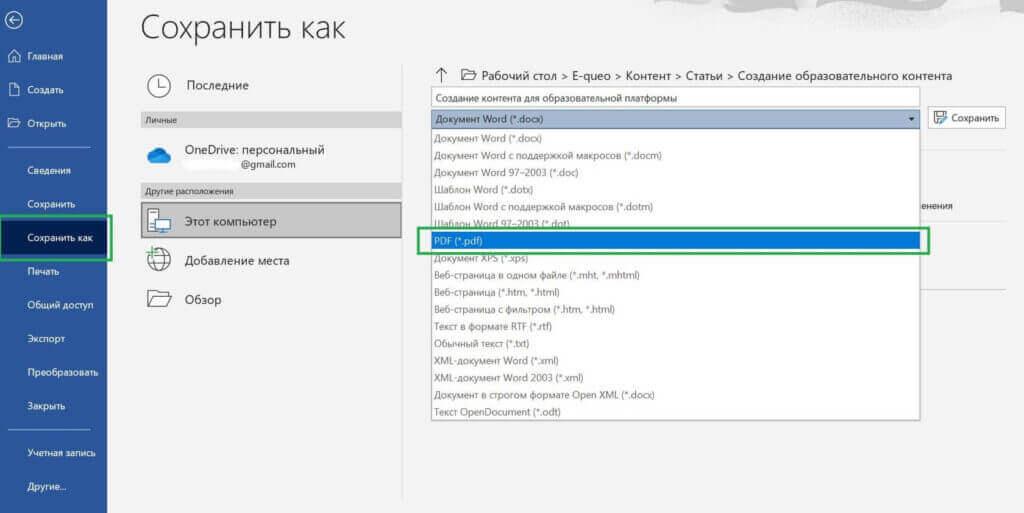The height and width of the screenshot is (513, 1024).
Task: Click the This PC computer icon
Action: pyautogui.click(x=159, y=221)
